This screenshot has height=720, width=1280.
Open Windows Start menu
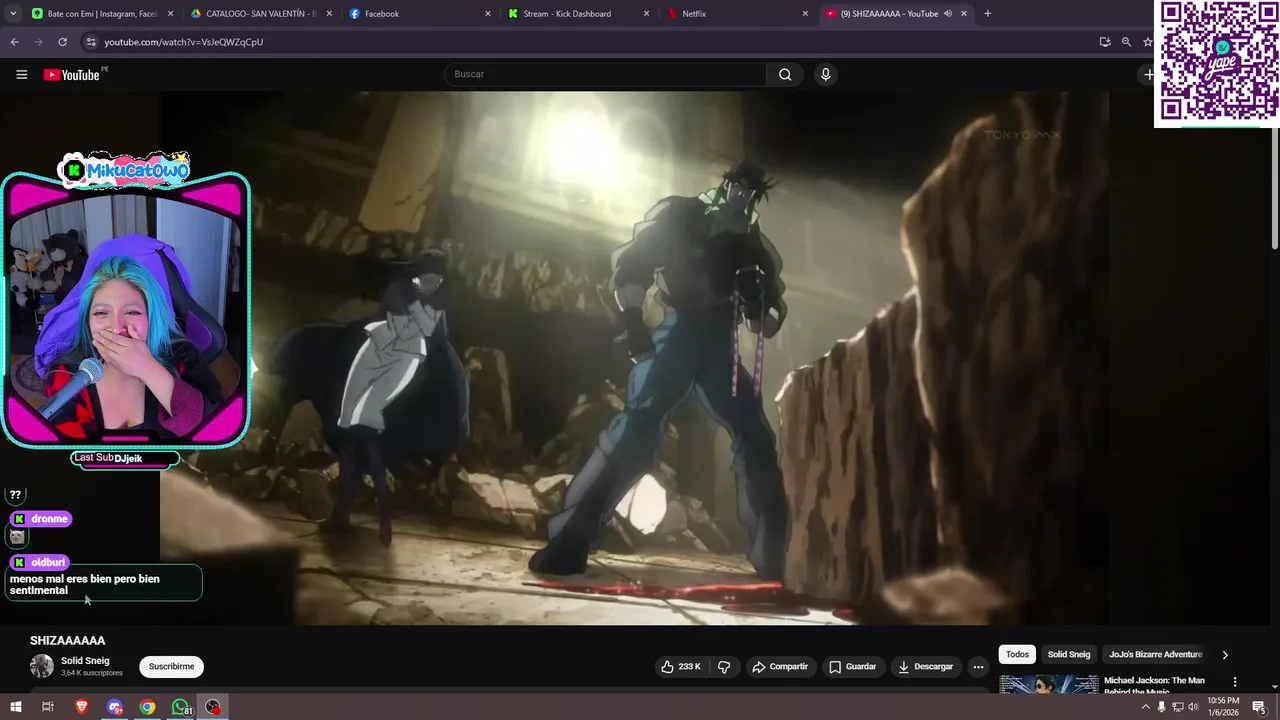(x=15, y=707)
